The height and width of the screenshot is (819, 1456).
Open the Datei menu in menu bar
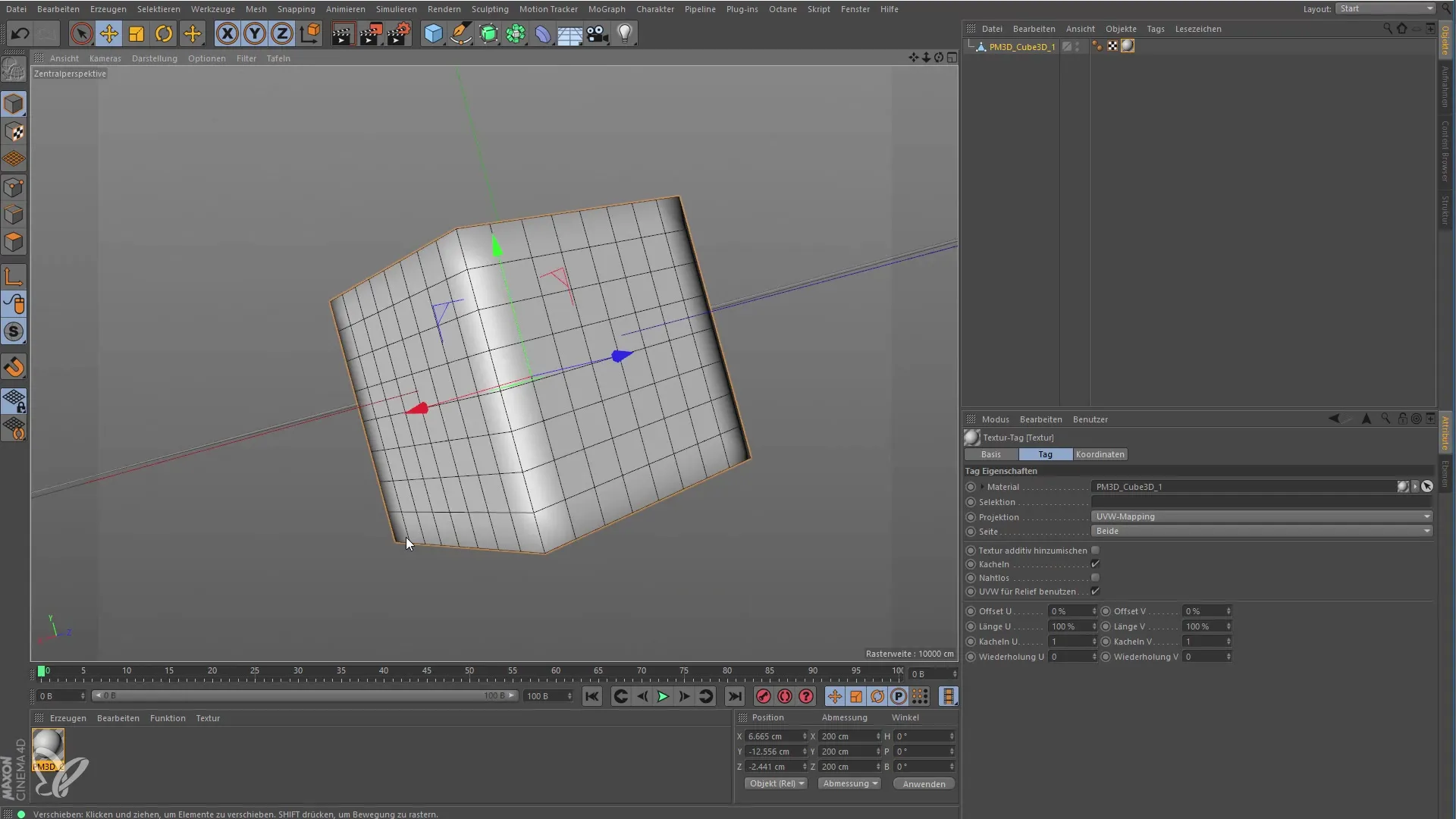(x=16, y=9)
